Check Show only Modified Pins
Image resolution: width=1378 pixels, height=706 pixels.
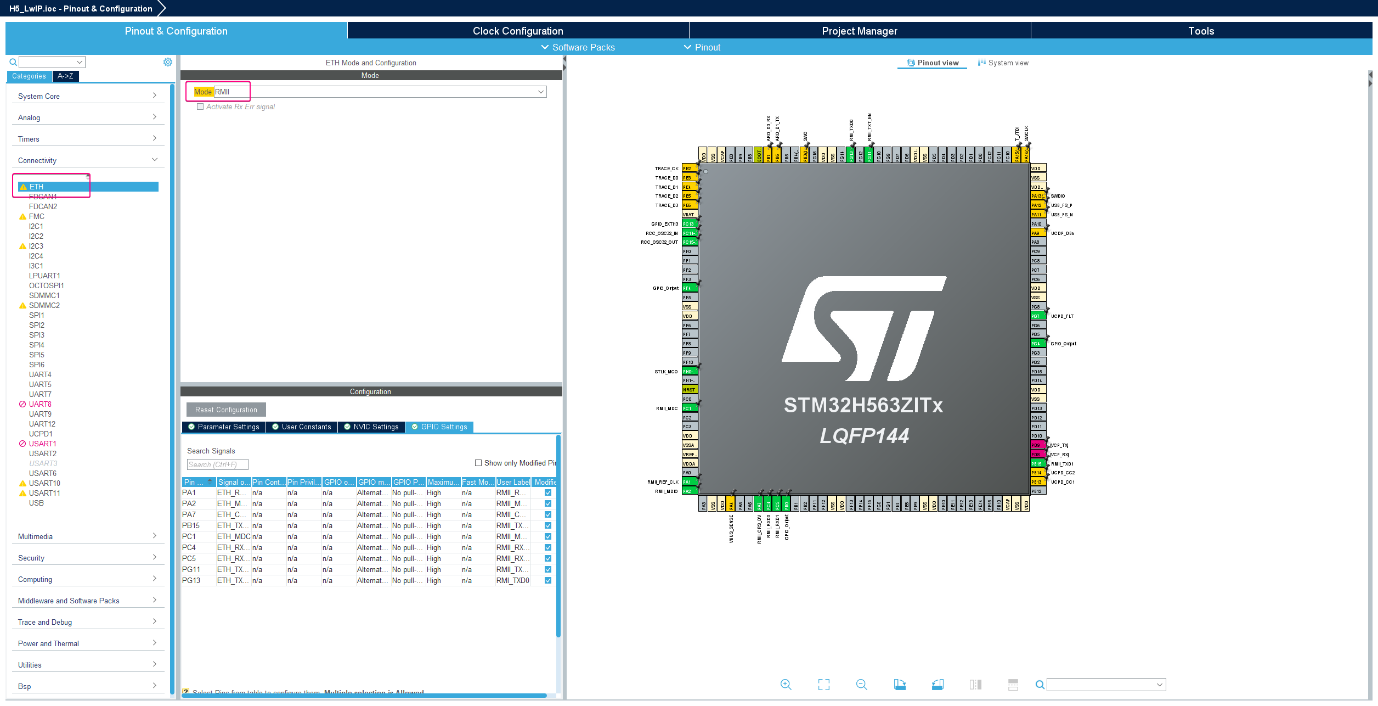point(479,462)
